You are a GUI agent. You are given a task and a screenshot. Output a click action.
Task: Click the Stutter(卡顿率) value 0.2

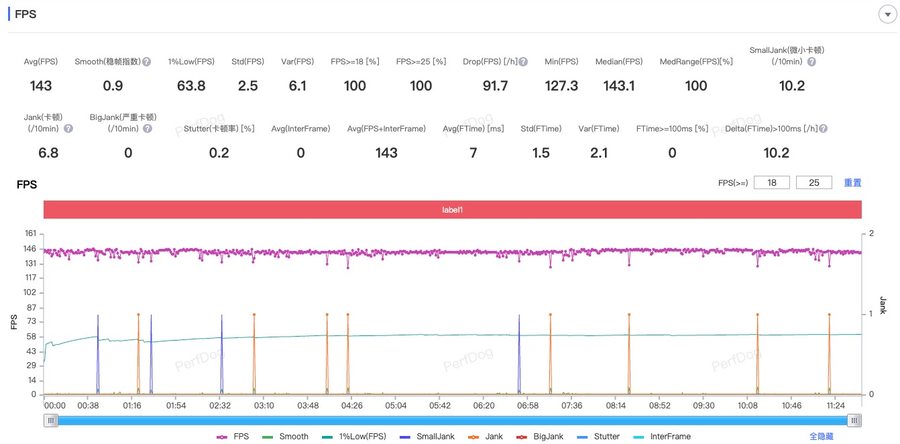click(x=219, y=153)
